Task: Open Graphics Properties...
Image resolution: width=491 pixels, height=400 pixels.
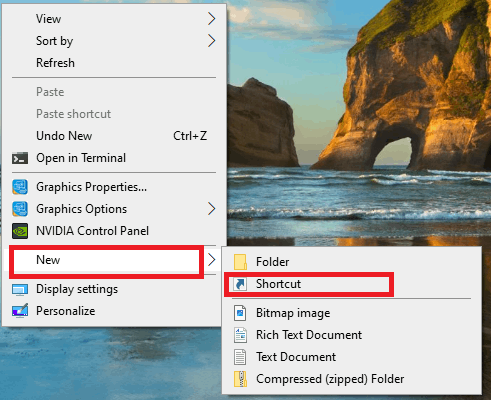Action: click(114, 187)
